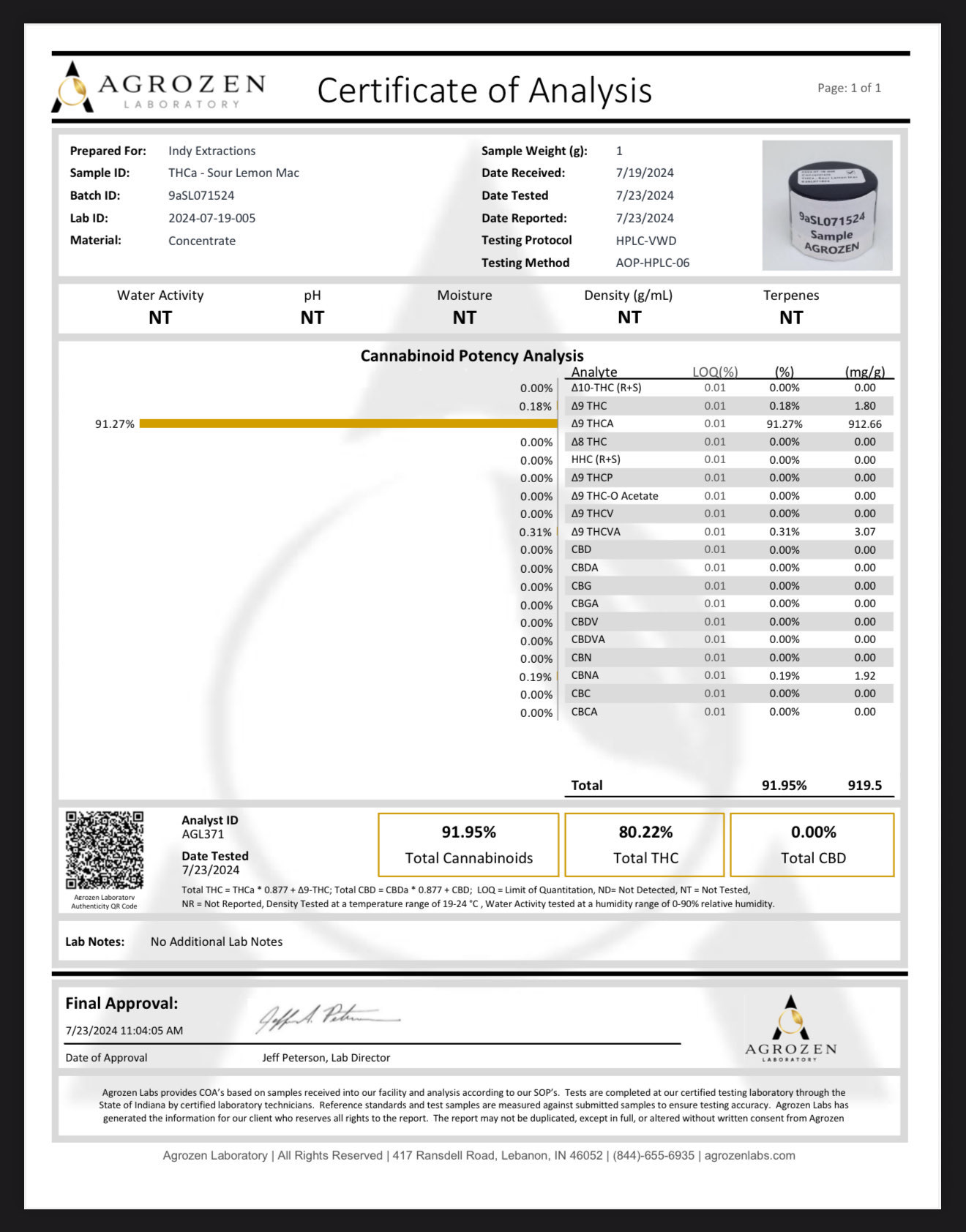
Task: Click the Page 1 of 1 indicator
Action: pyautogui.click(x=849, y=88)
